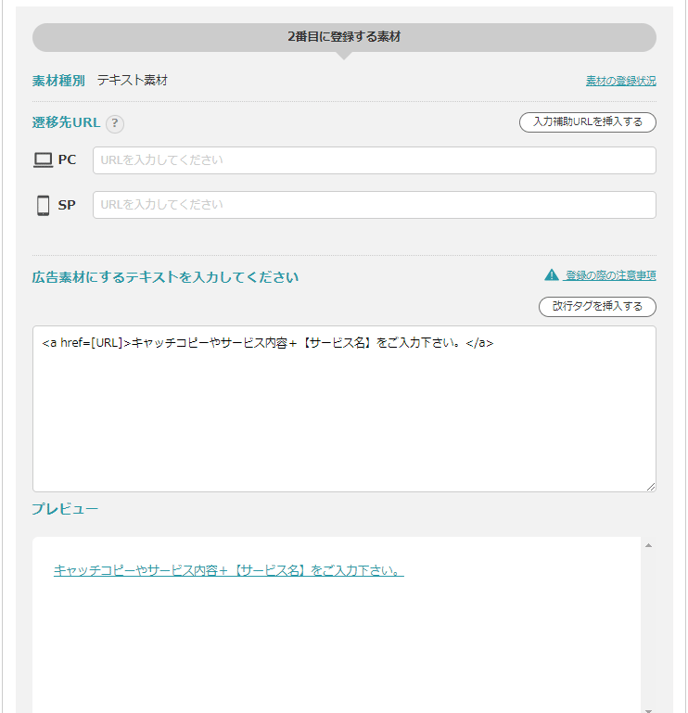Focus the PC URL input field

click(x=374, y=160)
